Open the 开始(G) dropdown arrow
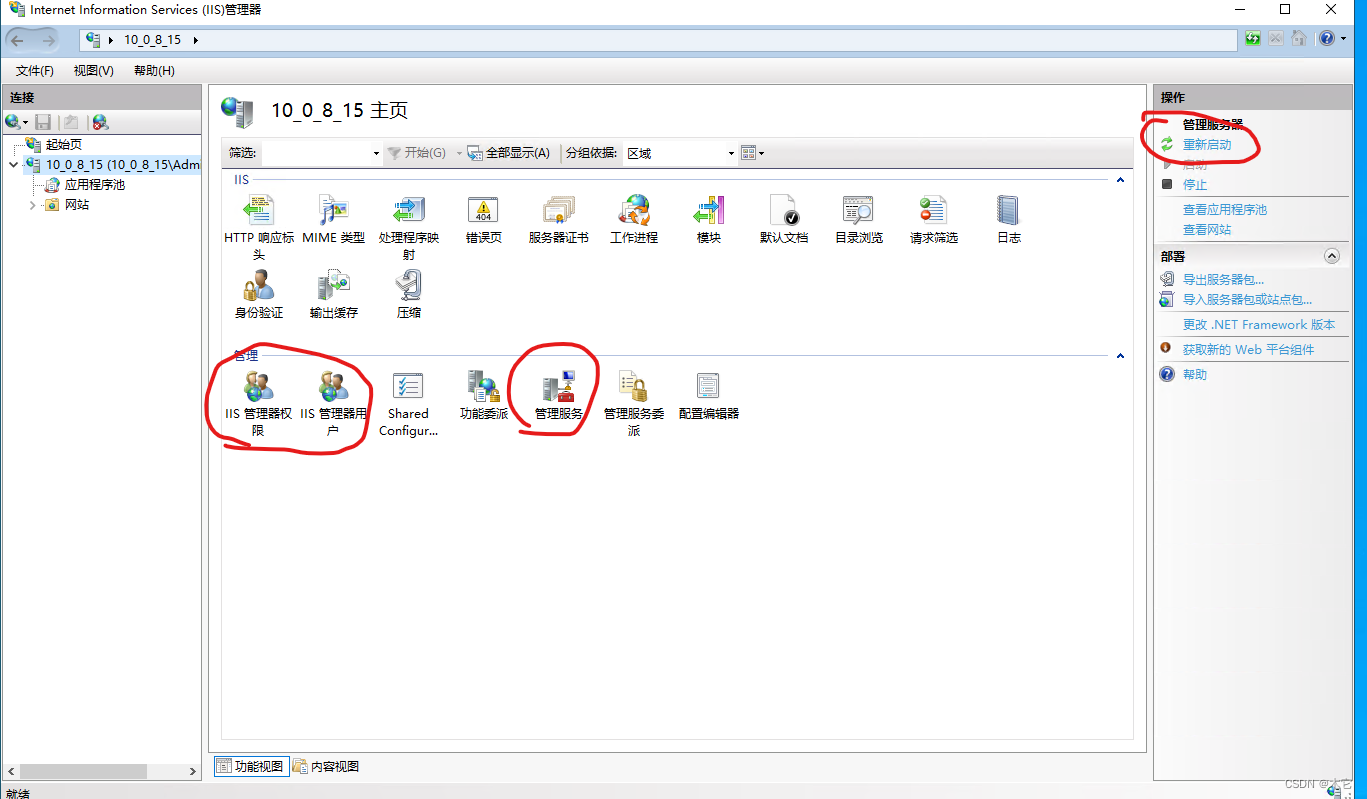Image resolution: width=1367 pixels, height=799 pixels. click(x=460, y=154)
